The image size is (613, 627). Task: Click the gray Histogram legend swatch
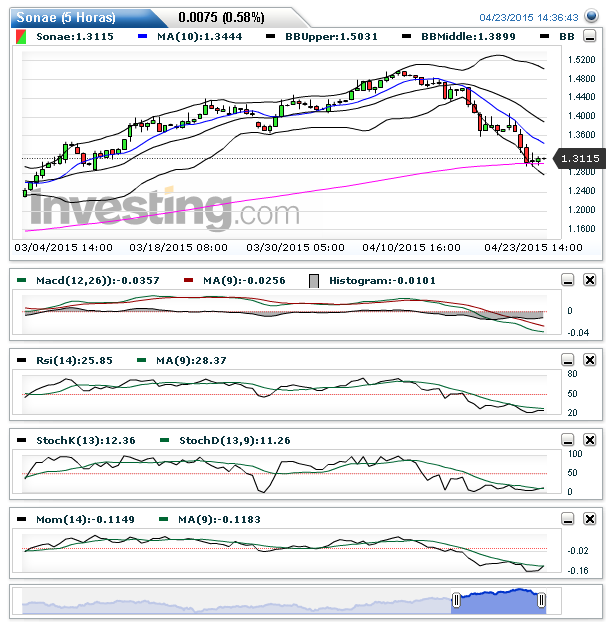(314, 281)
